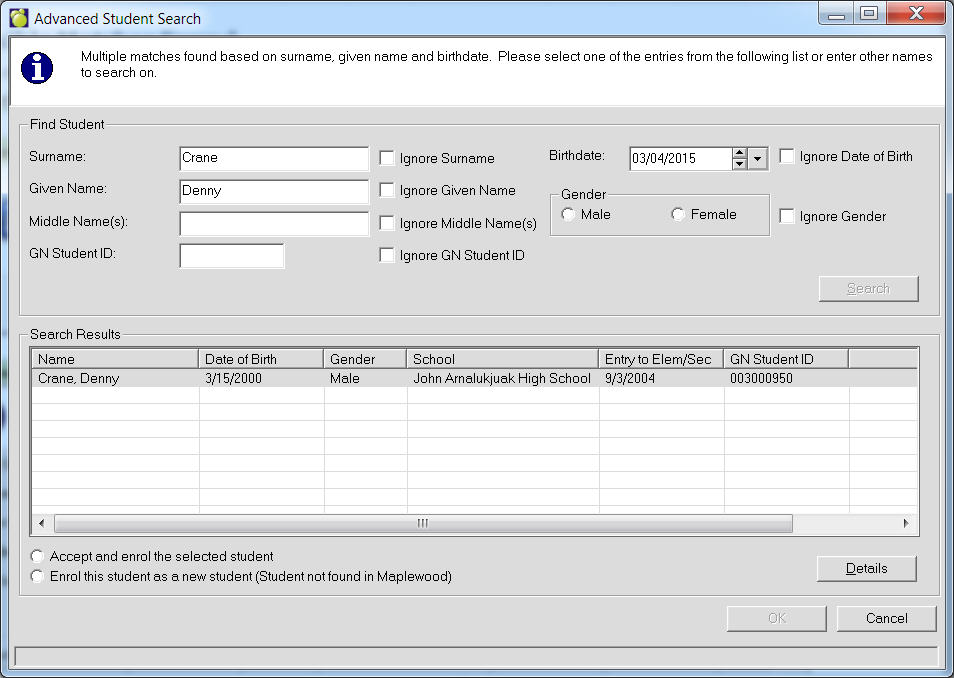Enable the Ignore Surname checkbox
Screen dimensions: 954x678
tap(388, 158)
